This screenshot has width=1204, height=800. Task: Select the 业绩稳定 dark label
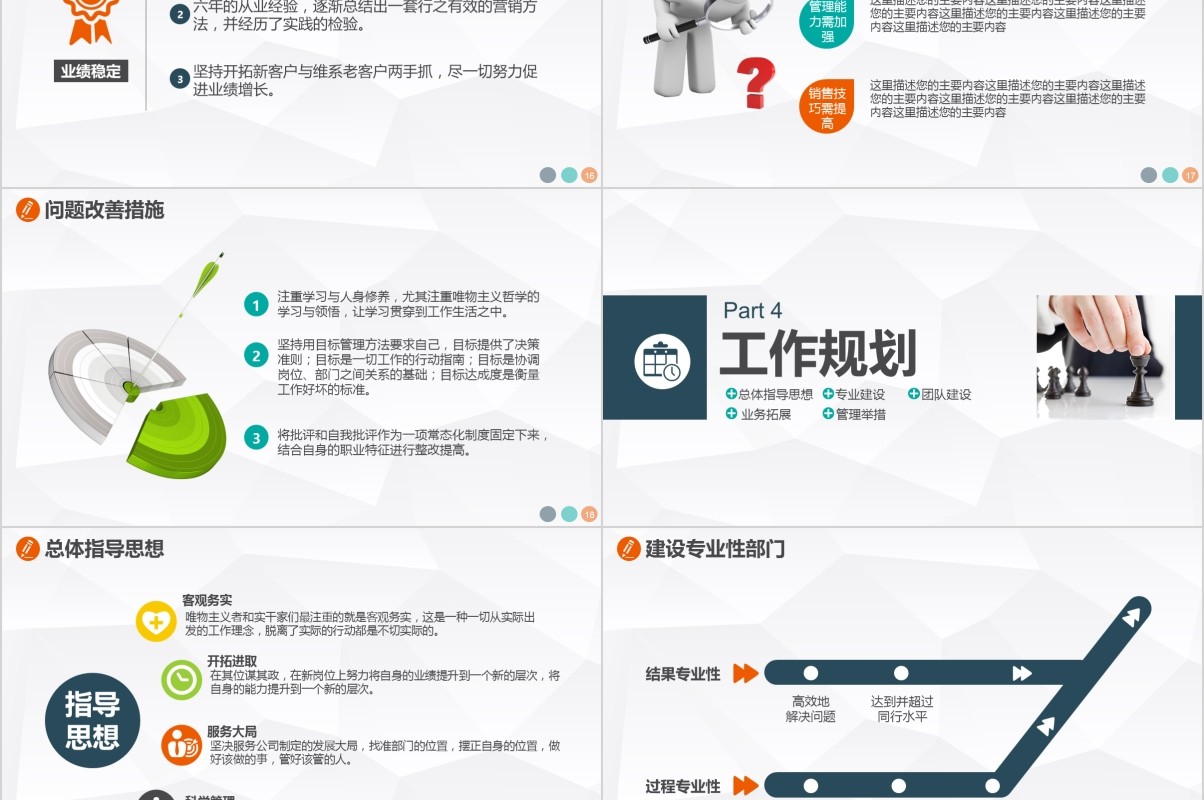[x=91, y=71]
